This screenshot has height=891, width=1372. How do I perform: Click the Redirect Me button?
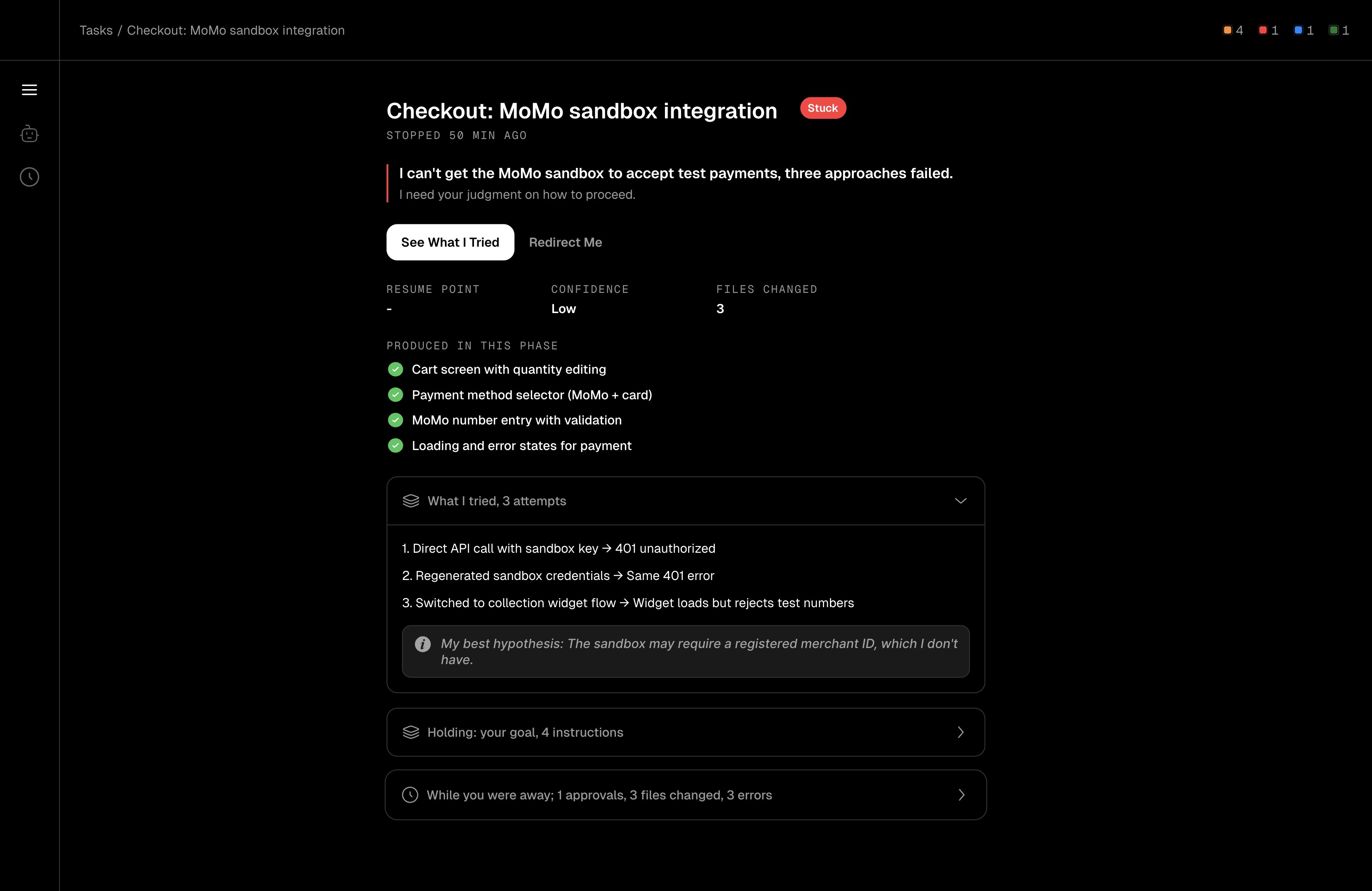point(566,242)
